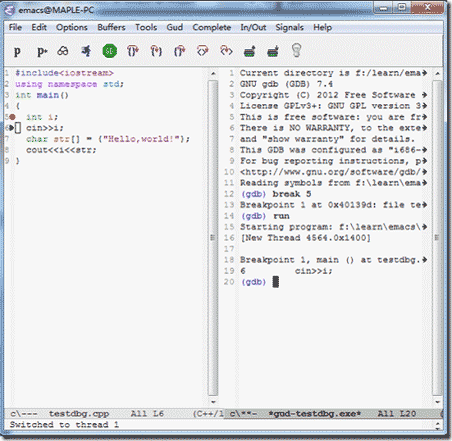Click the current-line arrow marker on line 6

coord(12,128)
